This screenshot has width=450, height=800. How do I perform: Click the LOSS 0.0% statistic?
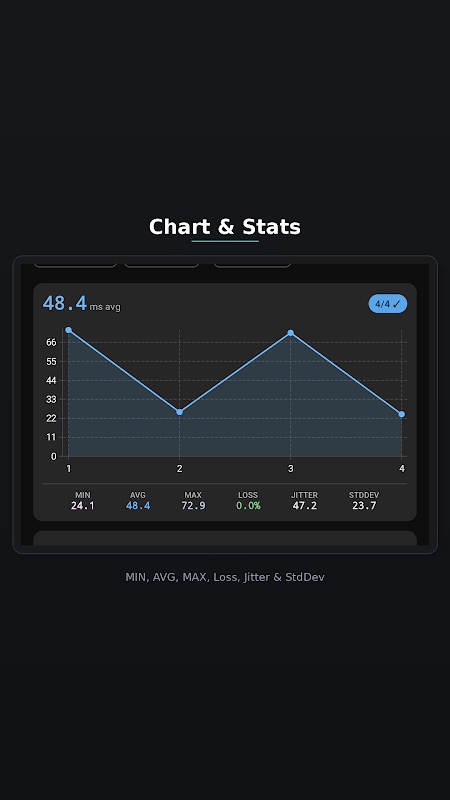point(248,501)
